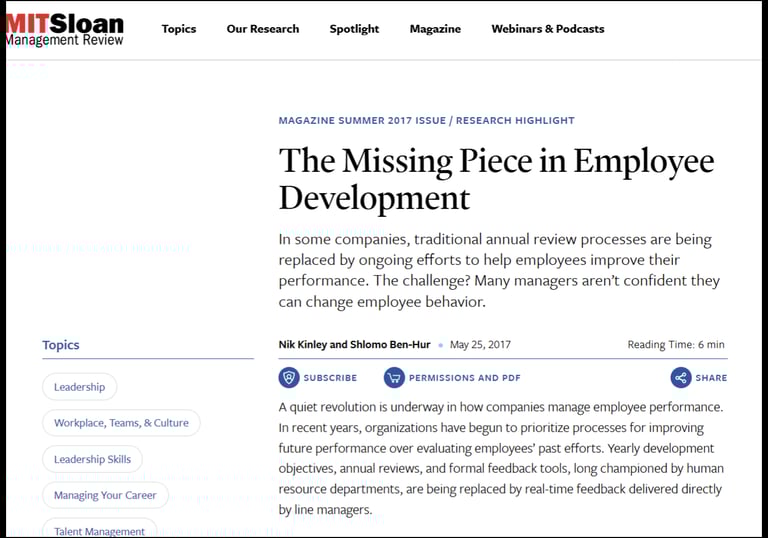Open Webinars & Podcasts in the navigation
768x538 pixels.
548,29
